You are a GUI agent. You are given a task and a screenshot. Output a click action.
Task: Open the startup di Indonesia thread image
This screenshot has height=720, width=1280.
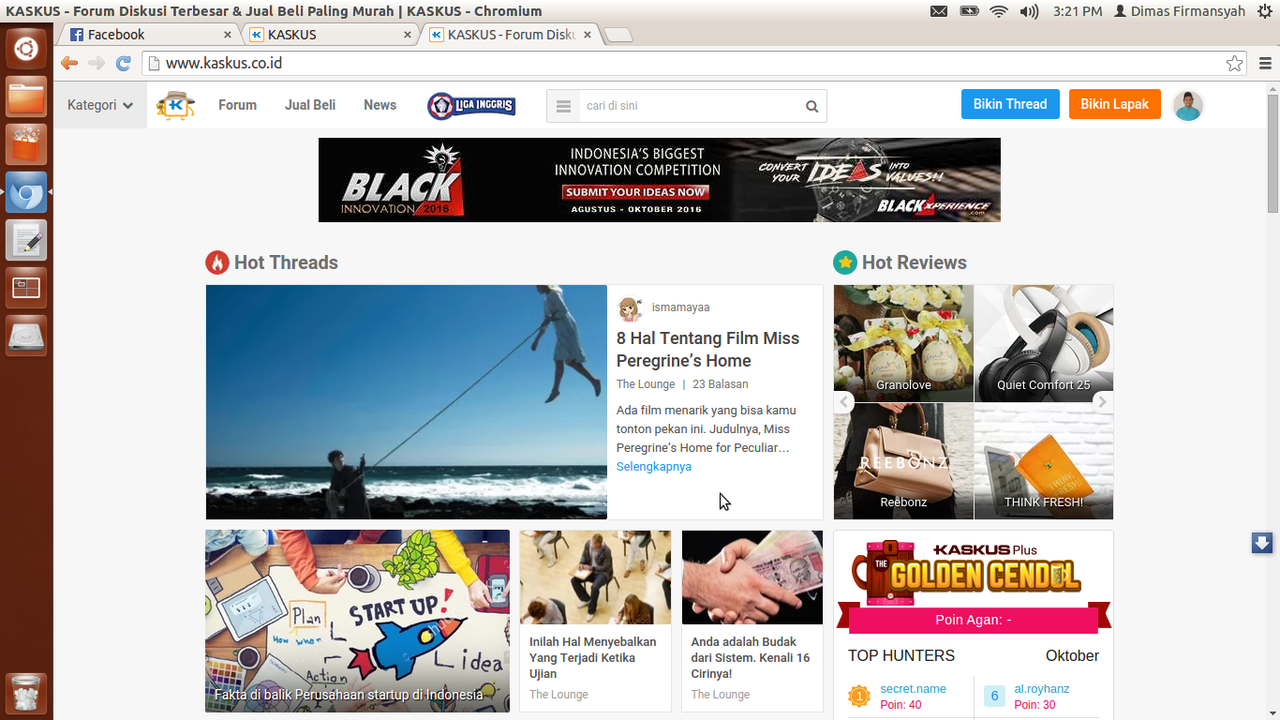click(x=357, y=621)
